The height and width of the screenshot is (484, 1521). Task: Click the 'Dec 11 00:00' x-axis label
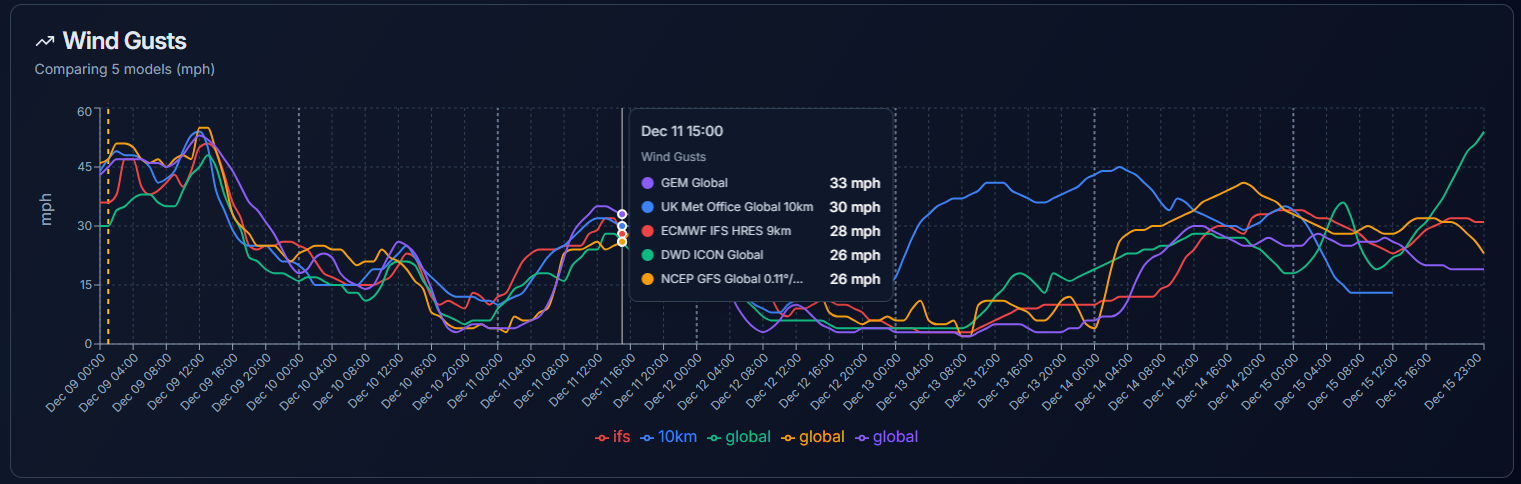click(x=476, y=381)
